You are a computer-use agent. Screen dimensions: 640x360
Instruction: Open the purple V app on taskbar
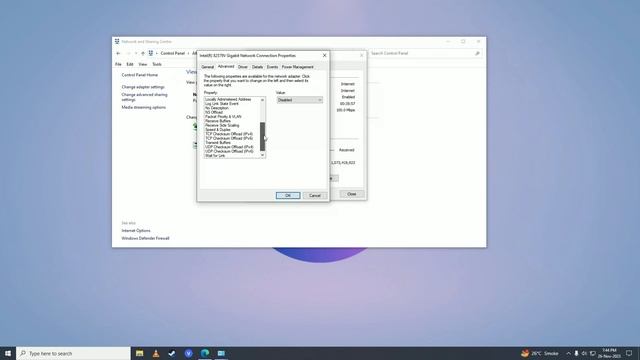[x=189, y=353]
